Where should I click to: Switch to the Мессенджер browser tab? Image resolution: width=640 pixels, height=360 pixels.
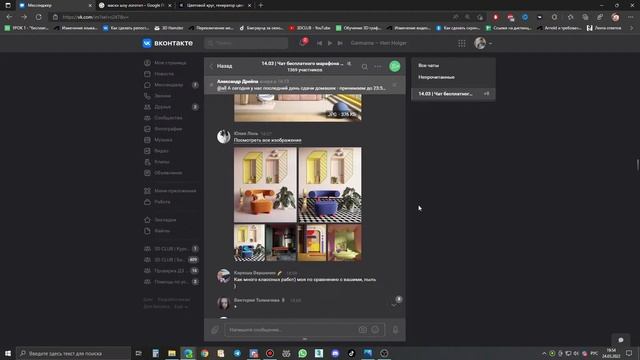coord(55,5)
